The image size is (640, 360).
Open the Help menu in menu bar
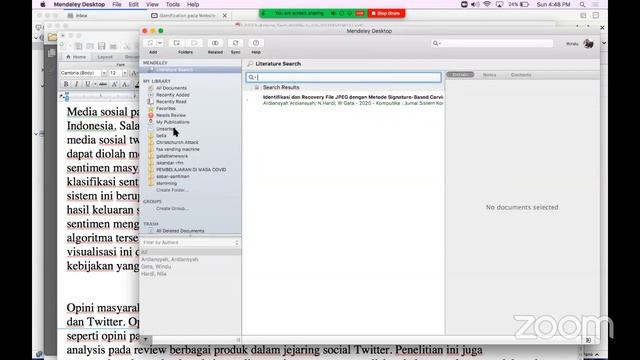point(193,4)
